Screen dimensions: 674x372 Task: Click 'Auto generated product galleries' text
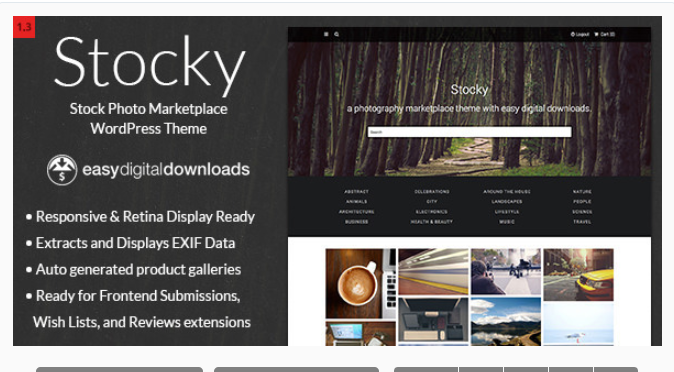[138, 270]
